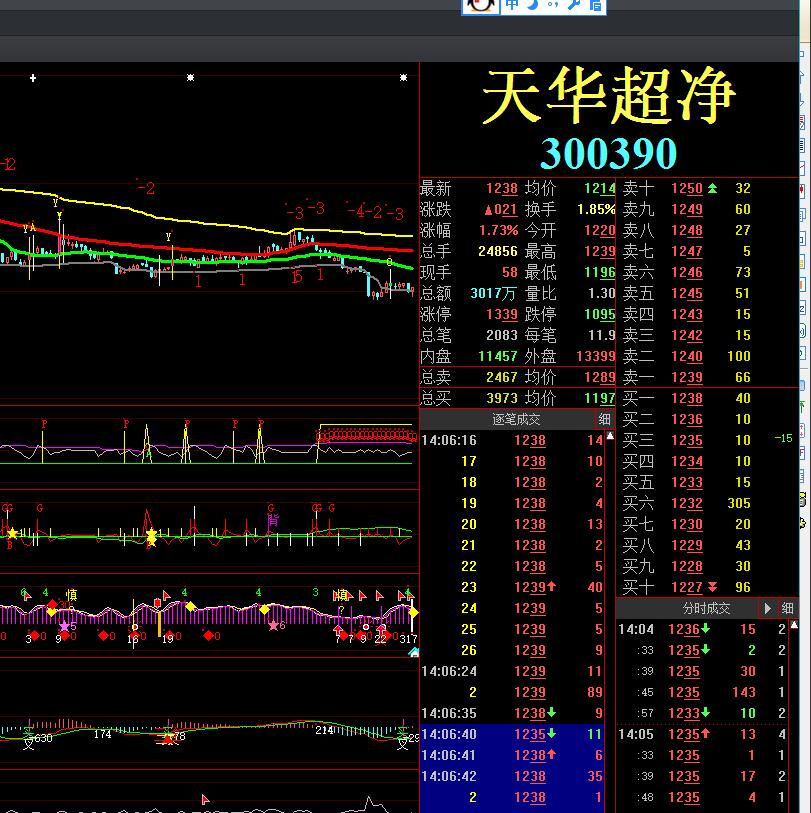
Task: Select the 买一 1238 bid row
Action: click(x=707, y=398)
